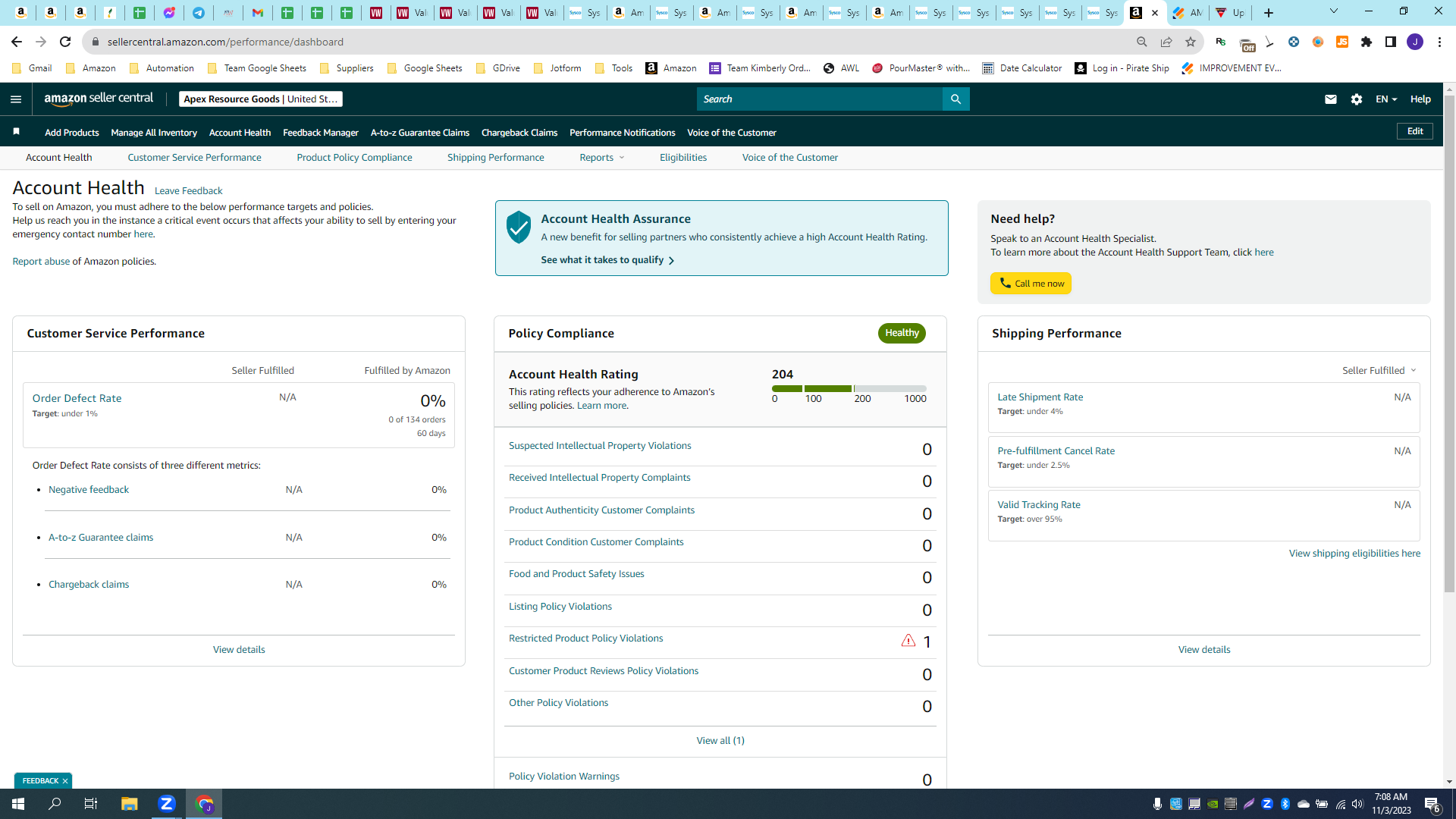Viewport: 1456px width, 819px height.
Task: Expand the Reports dropdown
Action: [x=602, y=158]
